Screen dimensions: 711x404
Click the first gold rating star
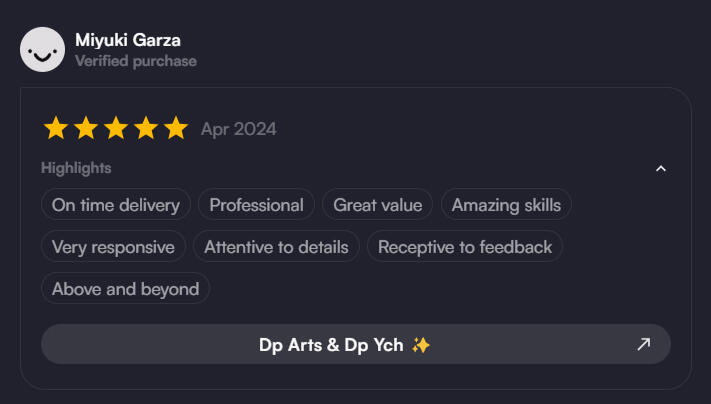coord(56,128)
